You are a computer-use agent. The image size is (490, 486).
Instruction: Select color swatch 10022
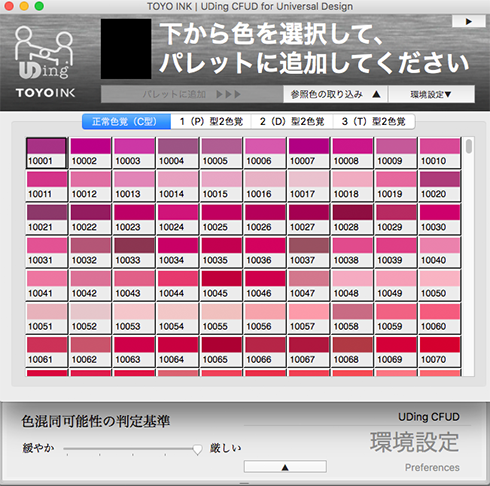(90, 219)
